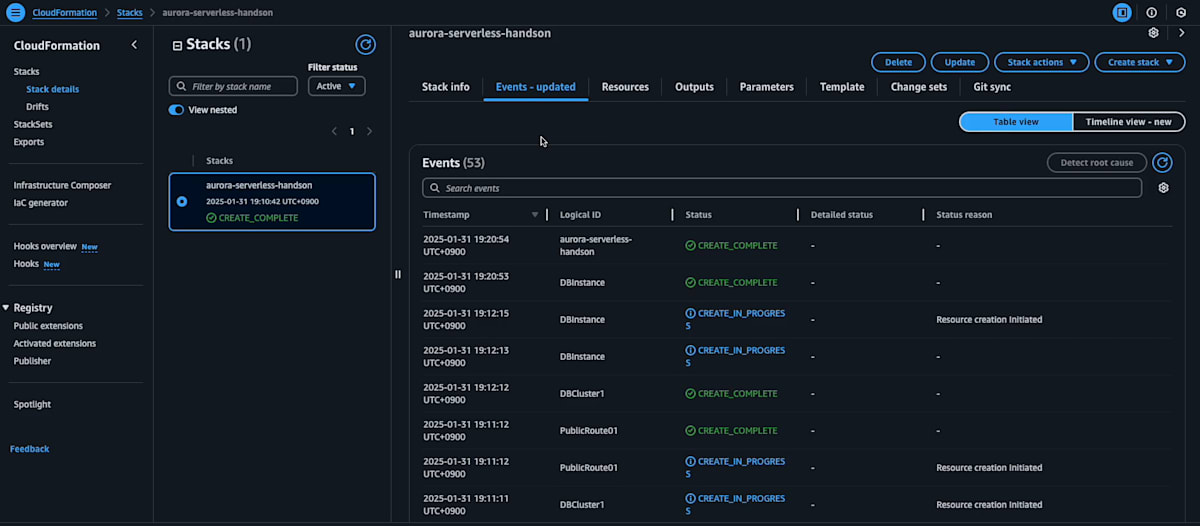Select the aurora-serverless-handson stack card
The width and height of the screenshot is (1200, 526).
point(272,202)
